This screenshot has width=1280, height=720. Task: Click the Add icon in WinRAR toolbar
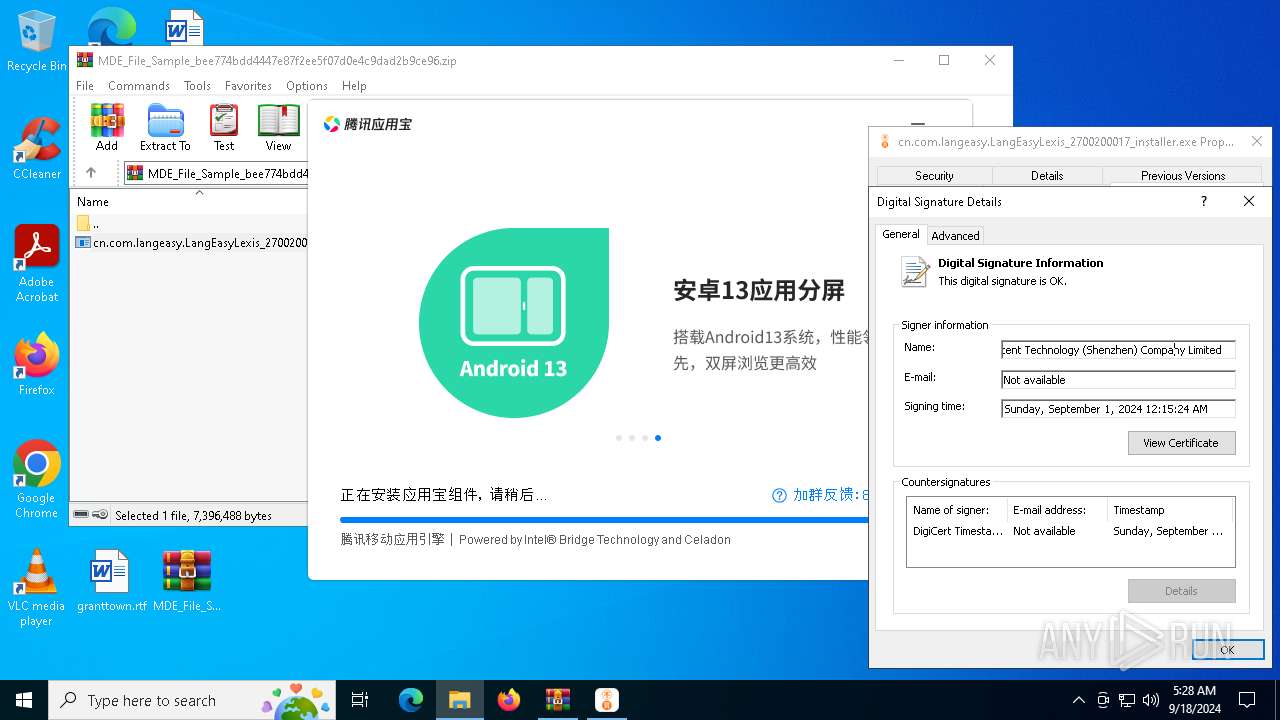click(x=107, y=127)
